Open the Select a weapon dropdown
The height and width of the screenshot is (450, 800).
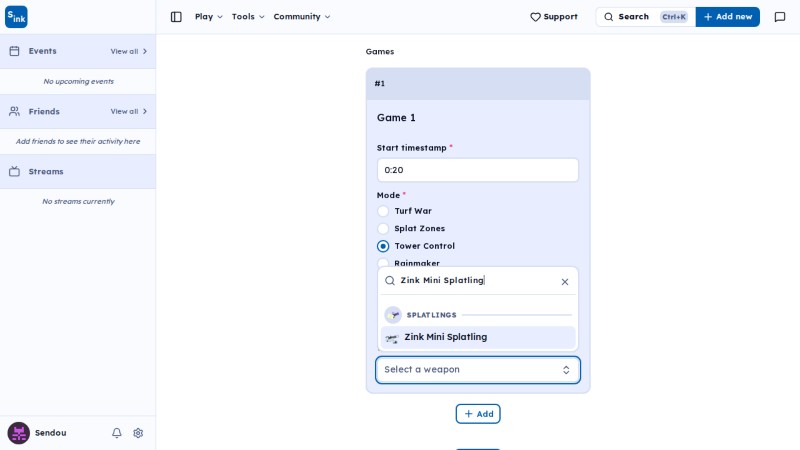[478, 370]
